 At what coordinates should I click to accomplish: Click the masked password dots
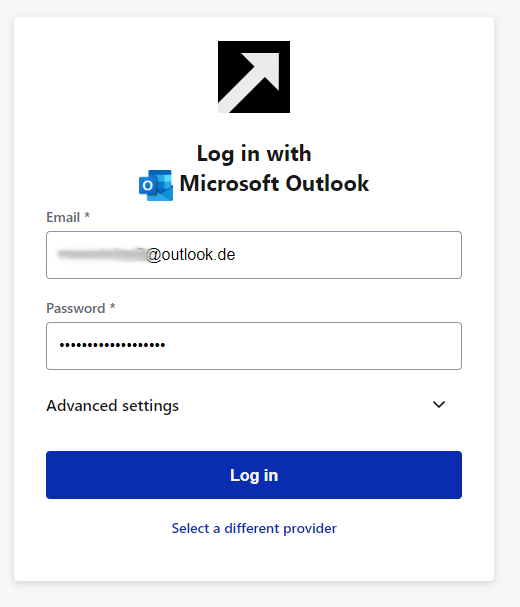click(112, 345)
